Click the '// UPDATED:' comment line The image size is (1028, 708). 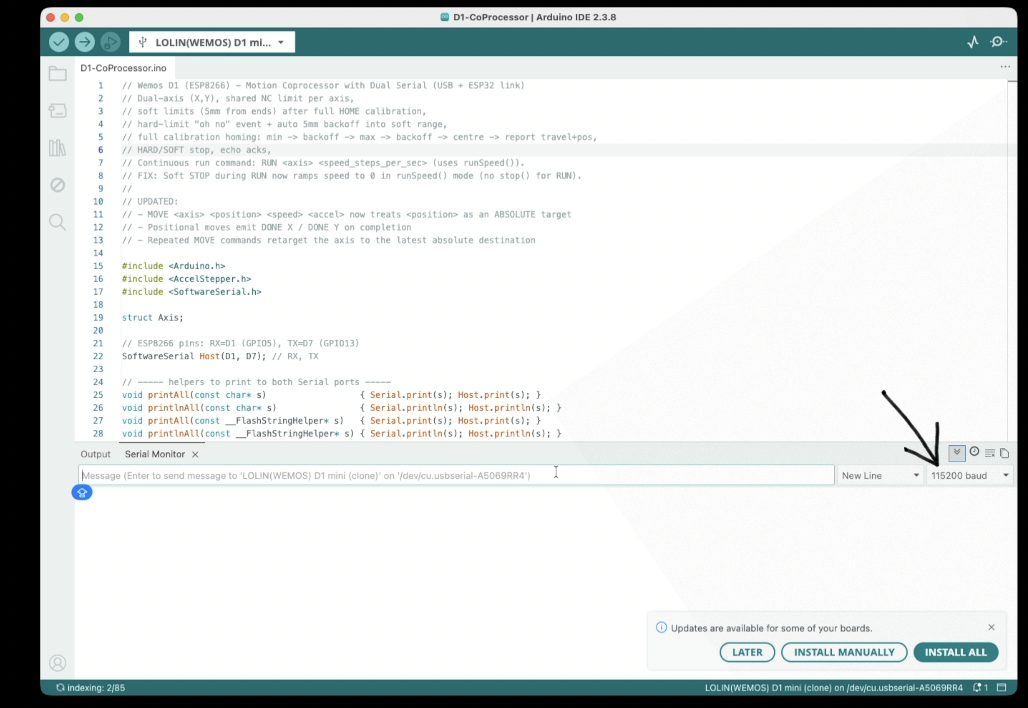click(x=150, y=201)
